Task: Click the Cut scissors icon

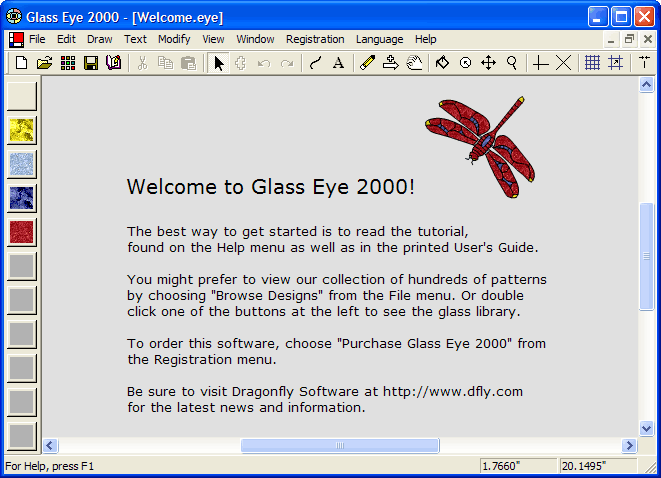Action: pyautogui.click(x=142, y=63)
